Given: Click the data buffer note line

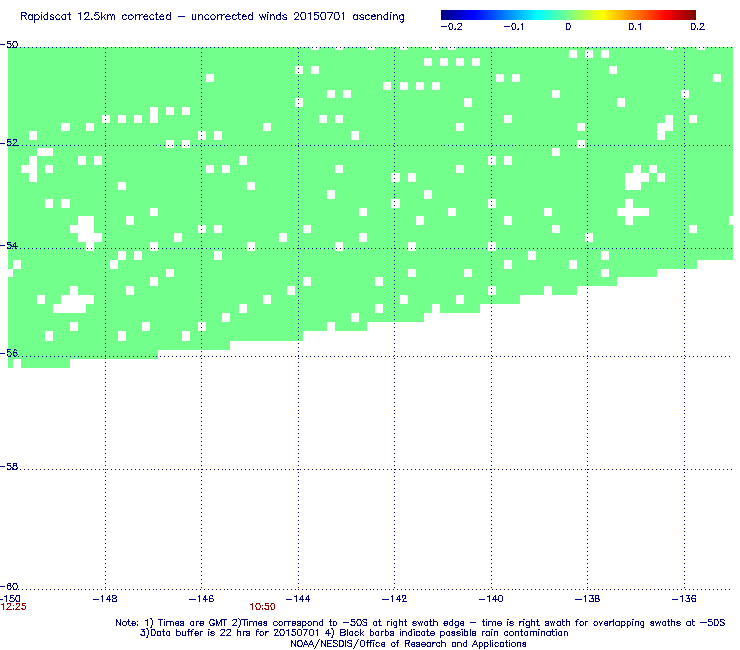Looking at the screenshot, I should click(x=354, y=633).
